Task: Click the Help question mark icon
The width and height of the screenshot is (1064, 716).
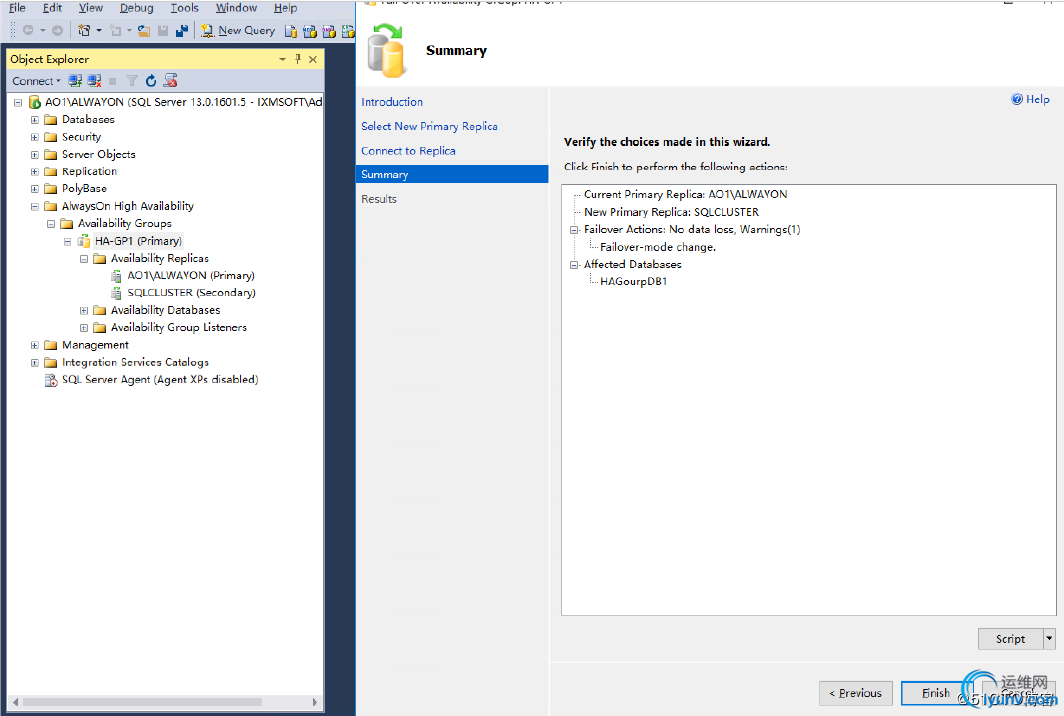Action: [1016, 99]
